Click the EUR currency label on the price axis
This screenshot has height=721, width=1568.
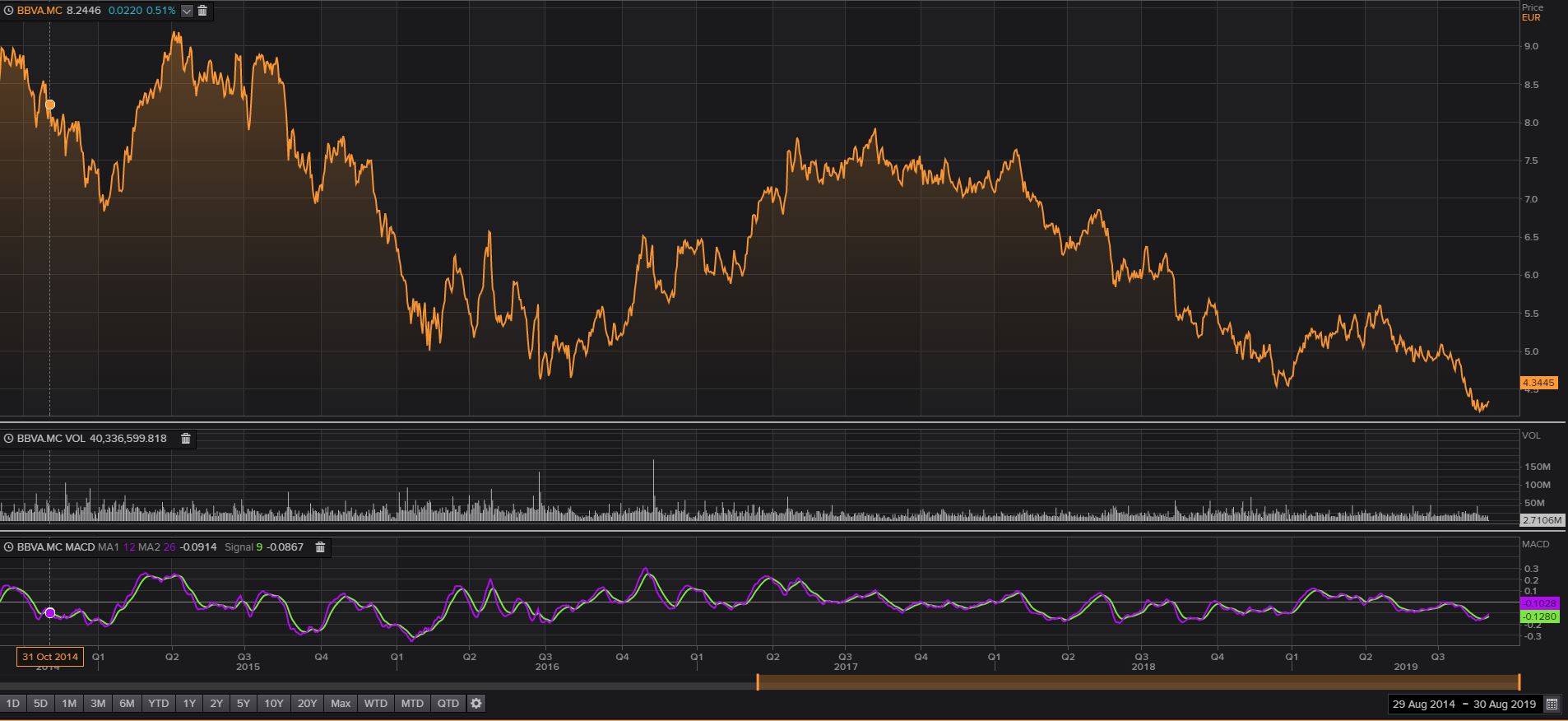coord(1531,17)
